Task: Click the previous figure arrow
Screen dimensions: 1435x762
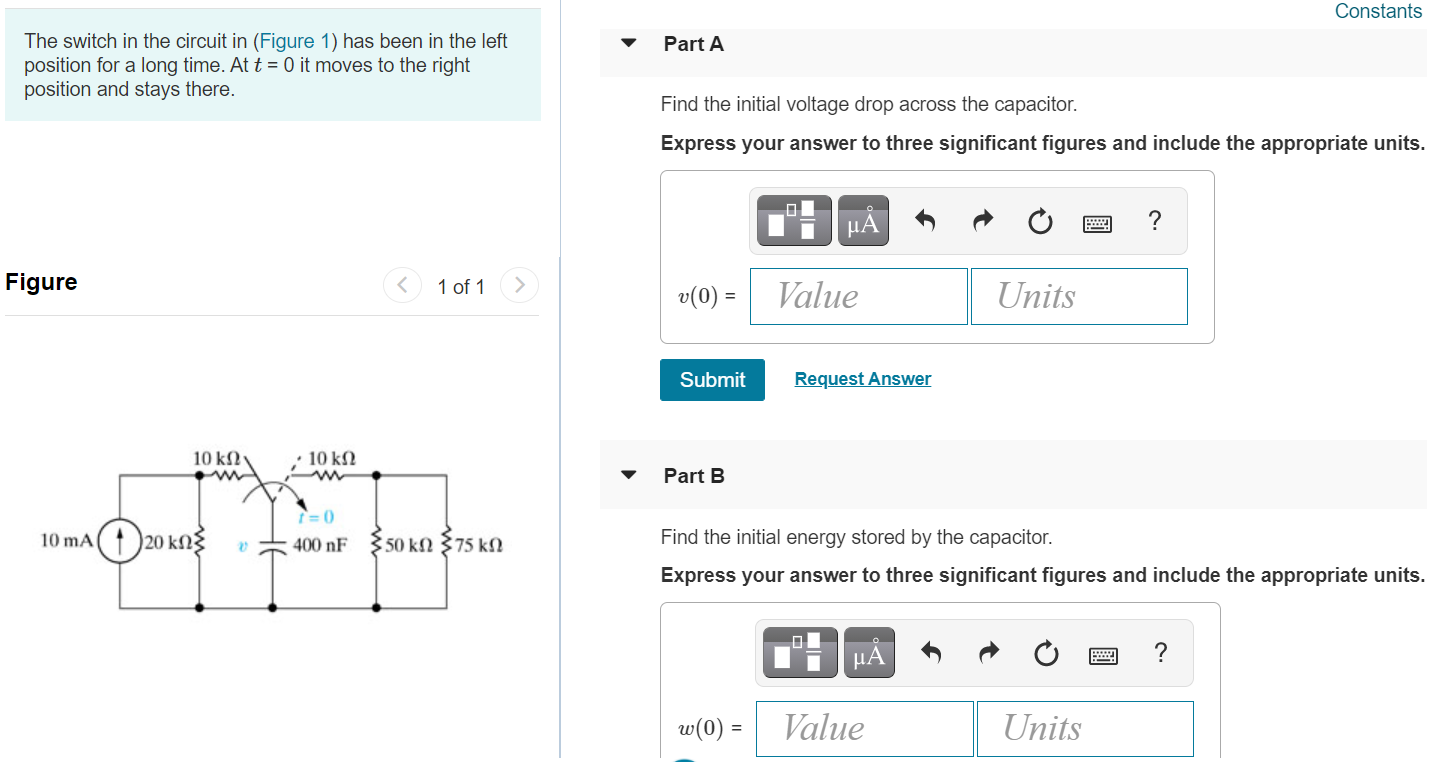Action: 402,285
